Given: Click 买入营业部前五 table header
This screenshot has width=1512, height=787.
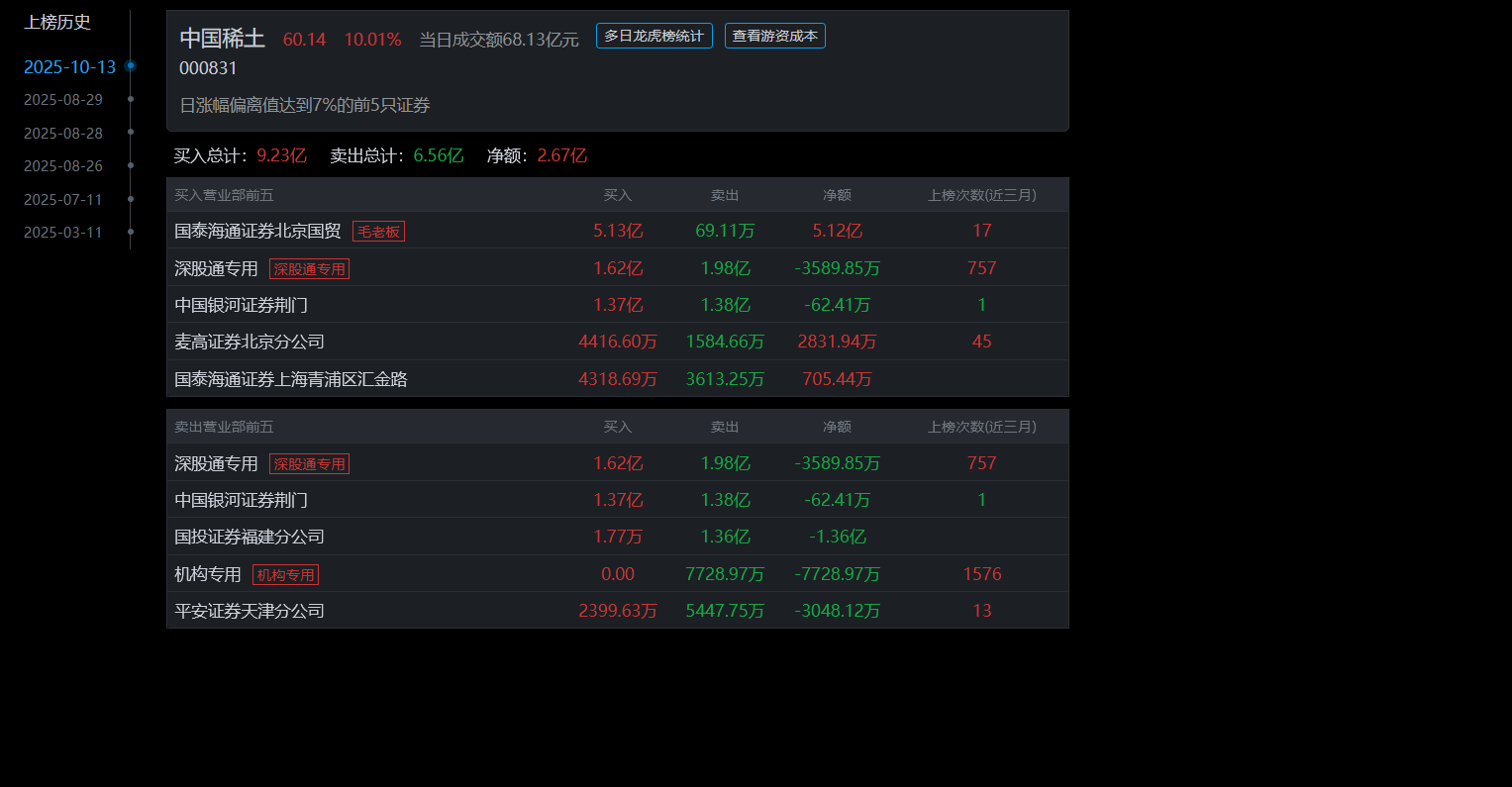Looking at the screenshot, I should [224, 195].
